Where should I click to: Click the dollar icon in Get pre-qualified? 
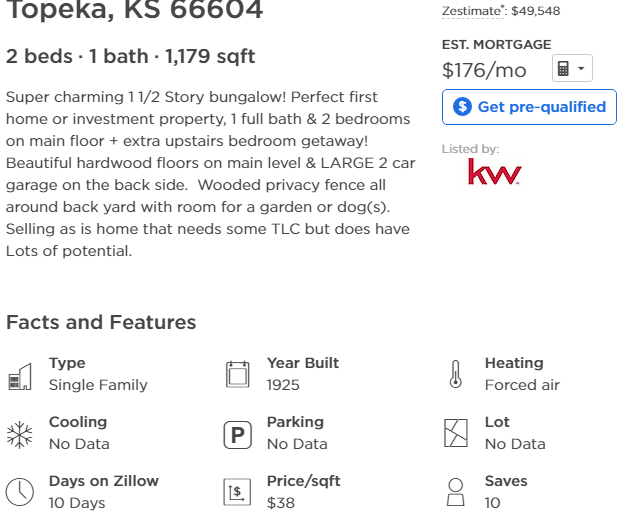(462, 107)
